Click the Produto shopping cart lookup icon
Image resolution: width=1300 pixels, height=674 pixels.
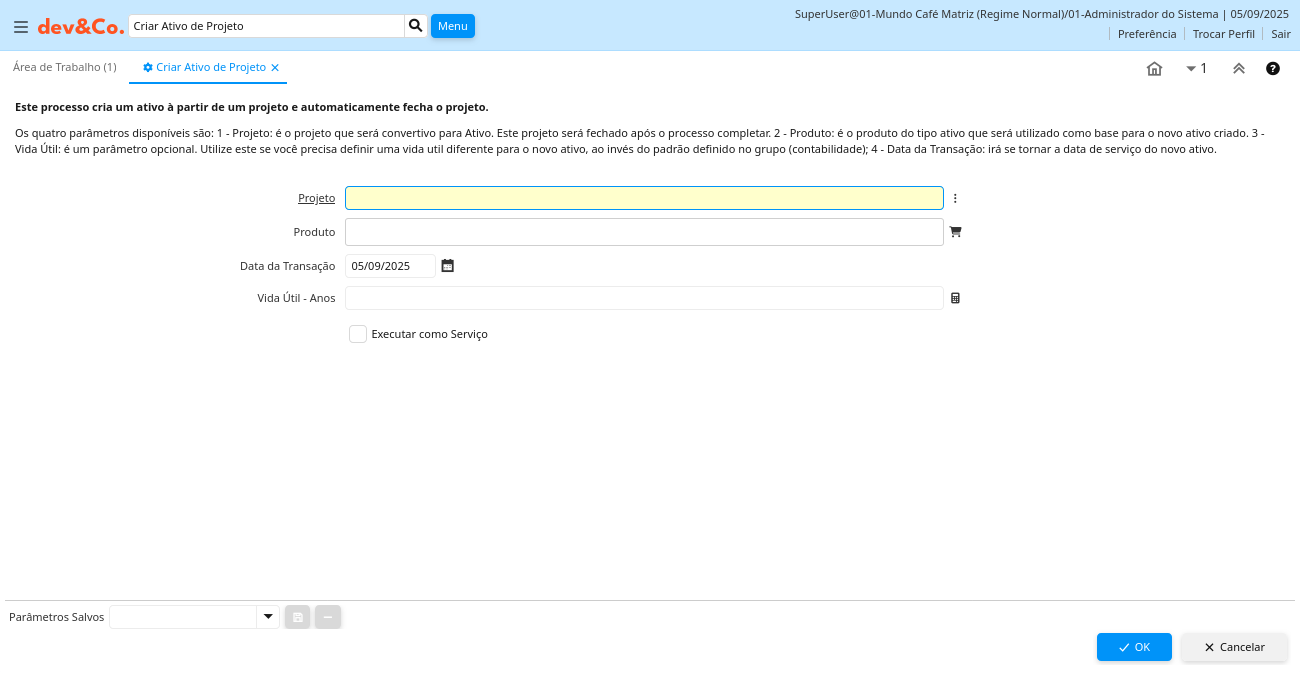tap(955, 232)
